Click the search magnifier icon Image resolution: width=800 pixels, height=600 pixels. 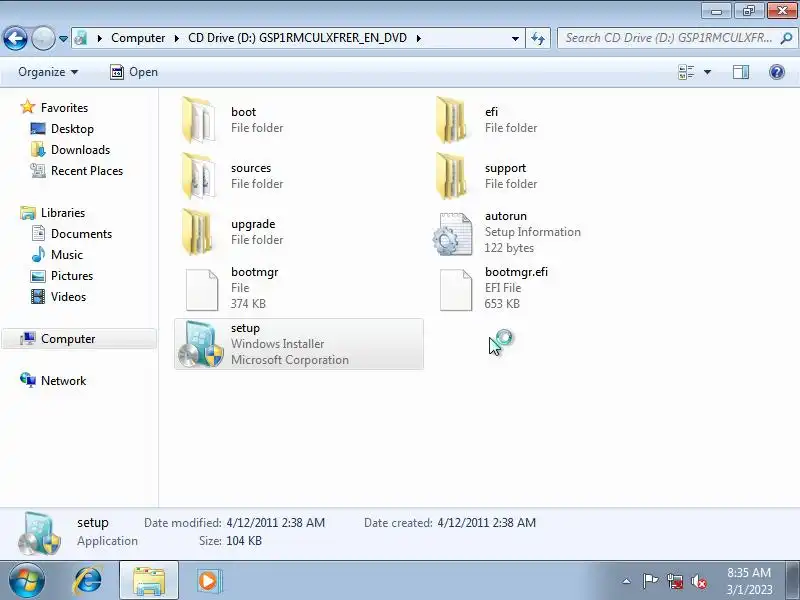786,38
